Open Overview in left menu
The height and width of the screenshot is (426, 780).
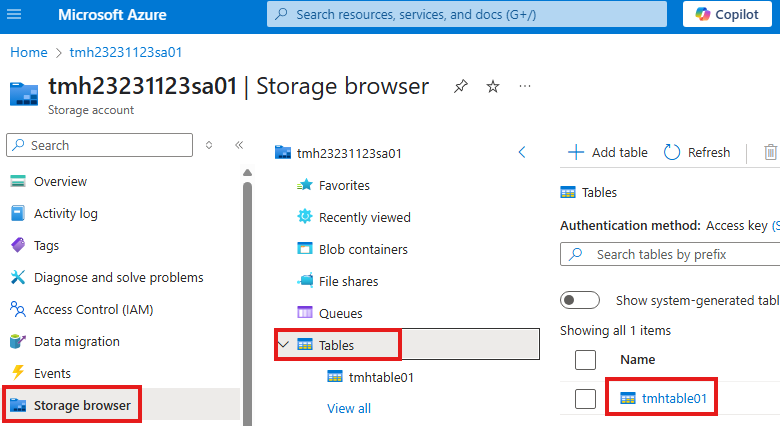(x=60, y=182)
